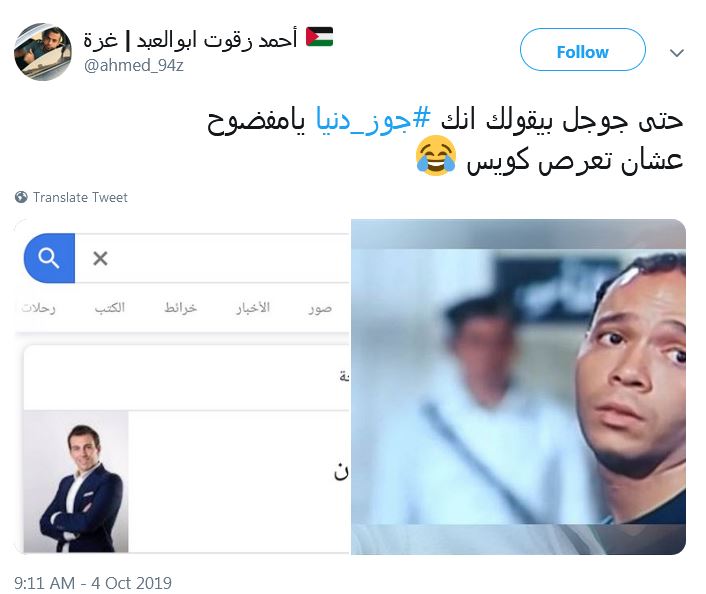Screen dimensions: 706x594
Task: Click the blue search magnifier button
Action: point(49,258)
